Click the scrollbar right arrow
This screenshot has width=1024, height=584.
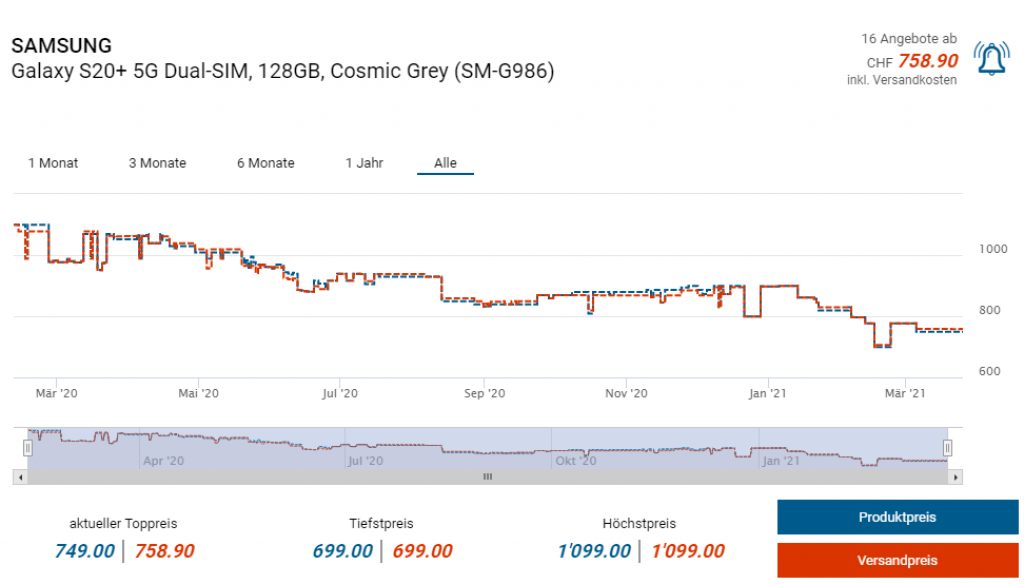point(956,477)
